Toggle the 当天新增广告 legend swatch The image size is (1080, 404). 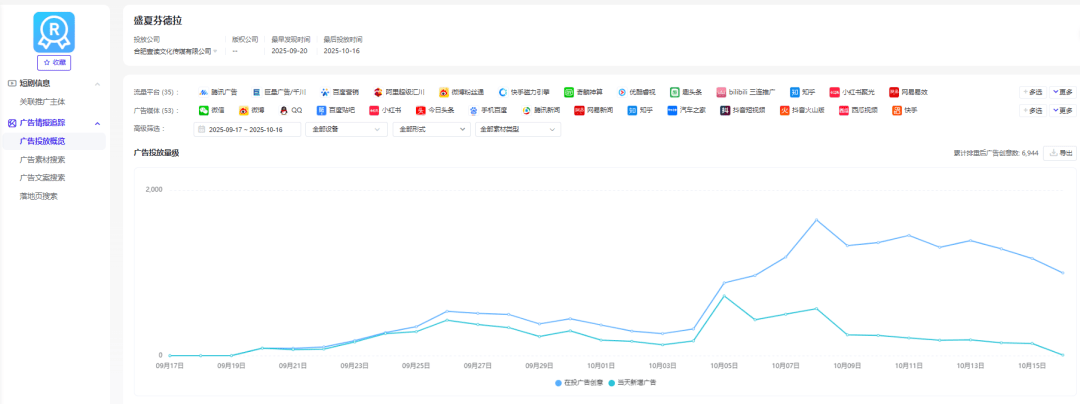pyautogui.click(x=612, y=382)
